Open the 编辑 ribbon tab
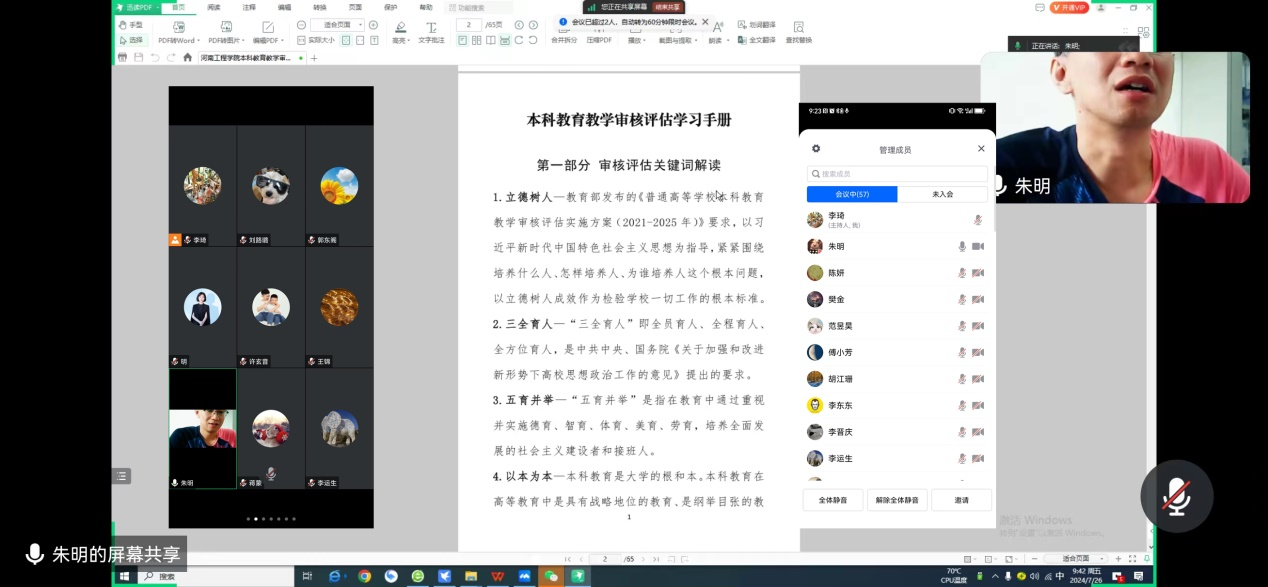The image size is (1268, 587). [285, 7]
